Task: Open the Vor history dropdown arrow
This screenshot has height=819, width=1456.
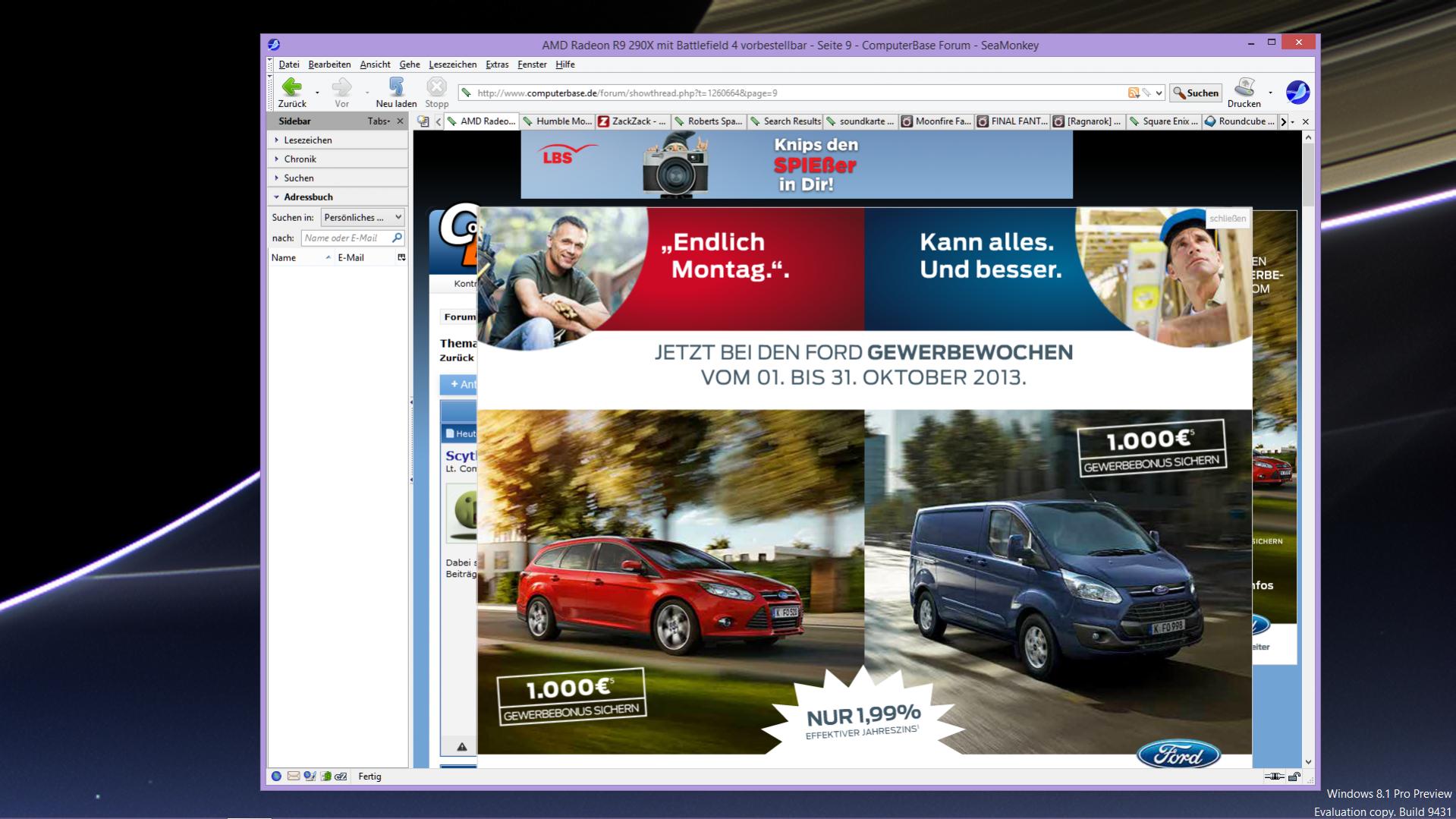Action: [x=367, y=93]
